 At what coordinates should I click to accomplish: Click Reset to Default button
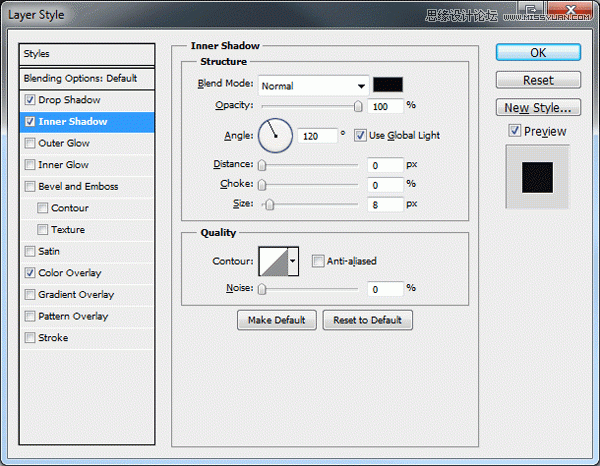(367, 320)
